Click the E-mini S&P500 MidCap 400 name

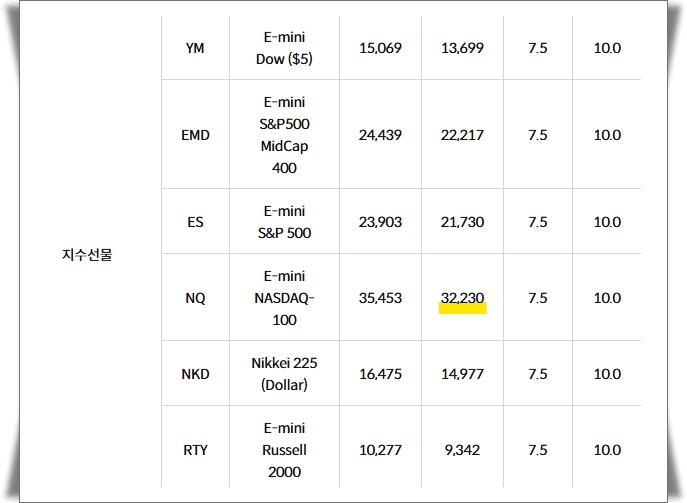284,135
